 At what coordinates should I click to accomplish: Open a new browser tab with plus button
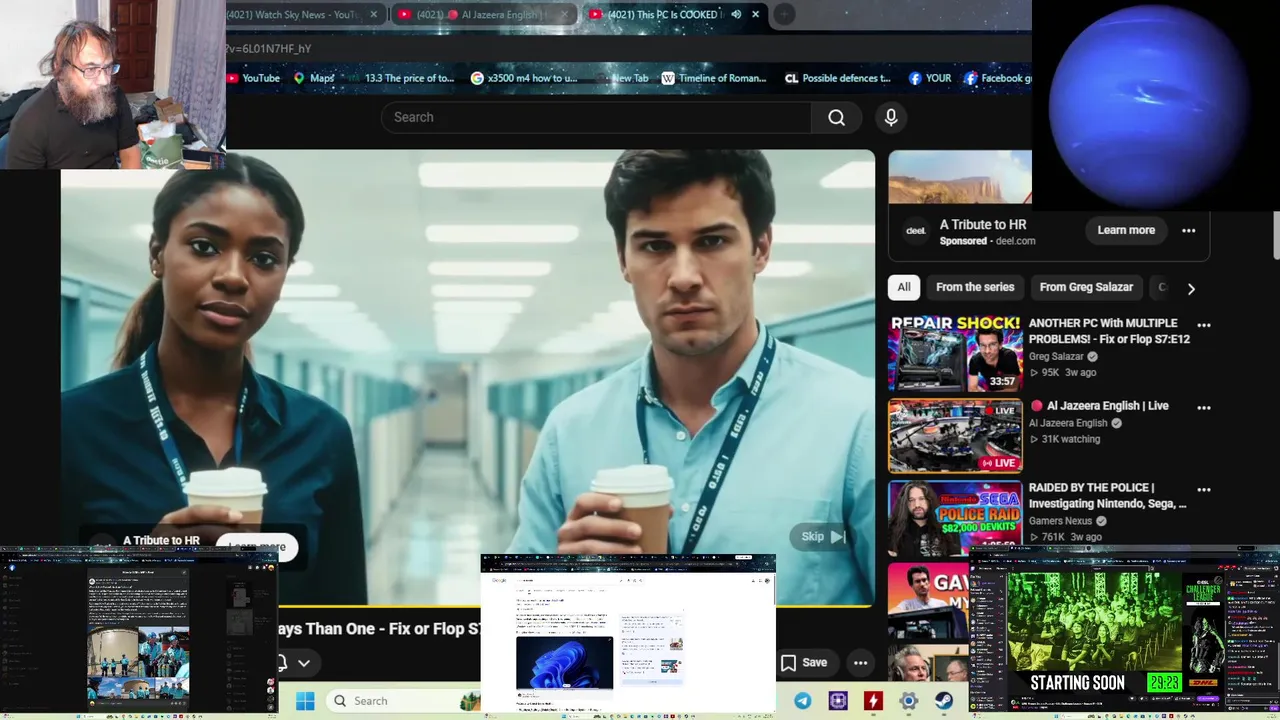click(x=785, y=14)
